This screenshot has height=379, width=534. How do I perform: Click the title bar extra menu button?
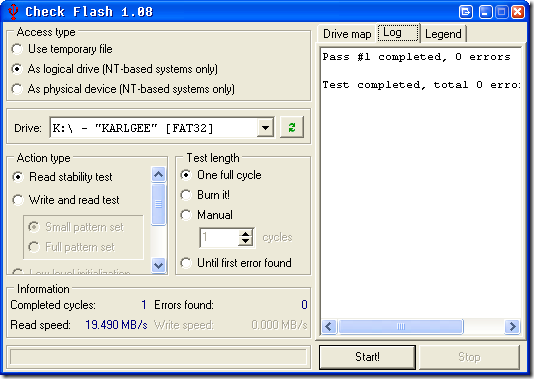[x=466, y=12]
